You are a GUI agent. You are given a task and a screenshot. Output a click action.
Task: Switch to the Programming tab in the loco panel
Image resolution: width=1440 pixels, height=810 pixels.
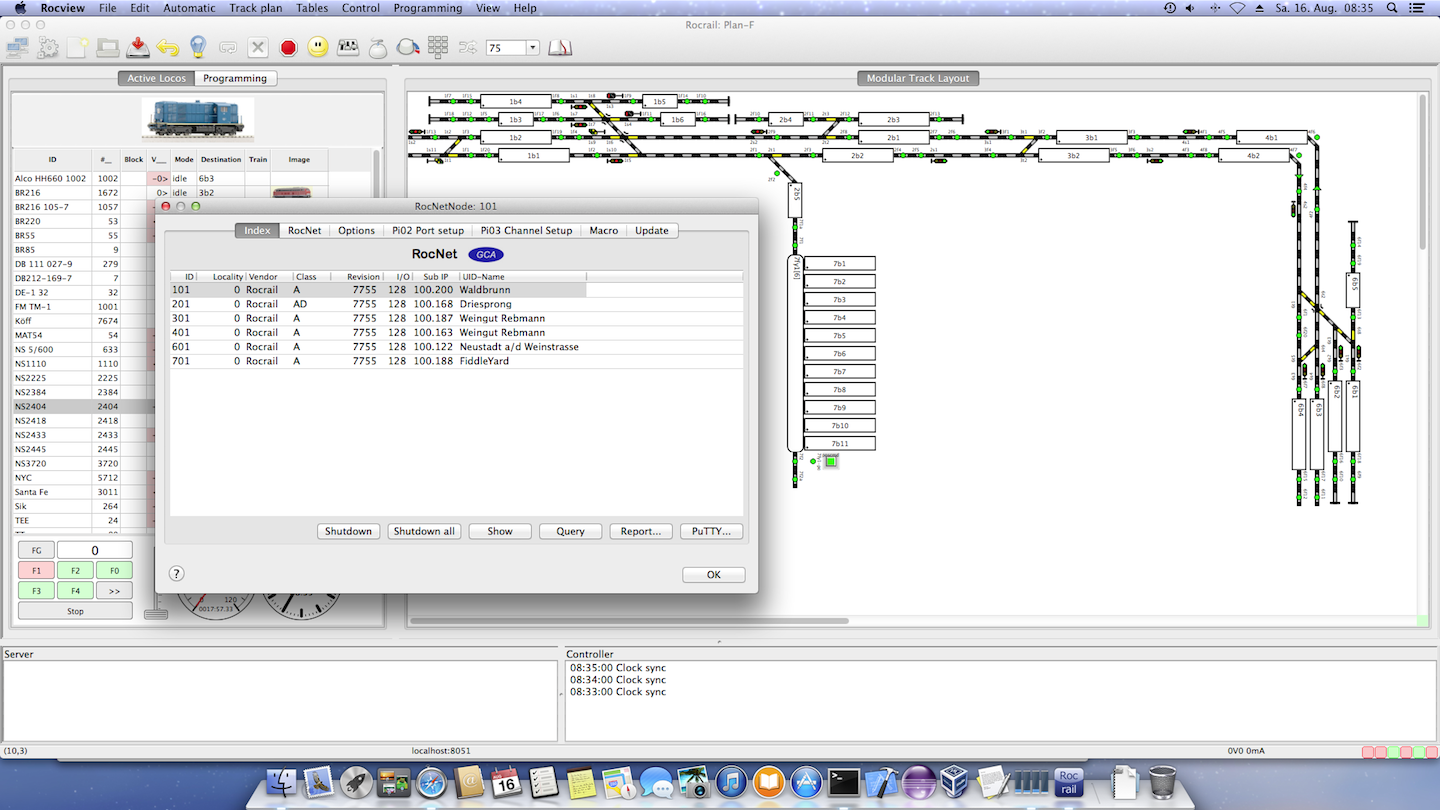point(235,78)
